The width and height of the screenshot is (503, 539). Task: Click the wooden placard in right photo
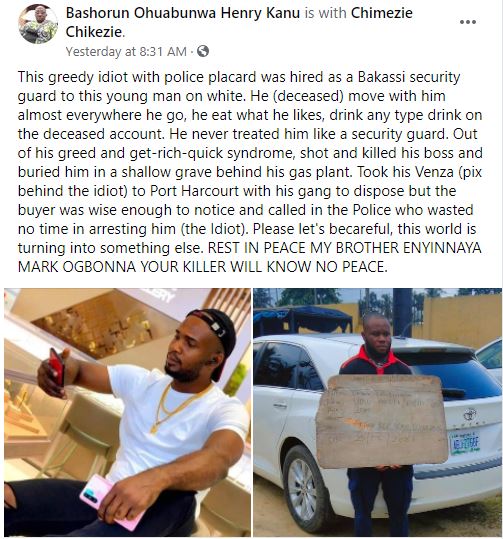(381, 421)
